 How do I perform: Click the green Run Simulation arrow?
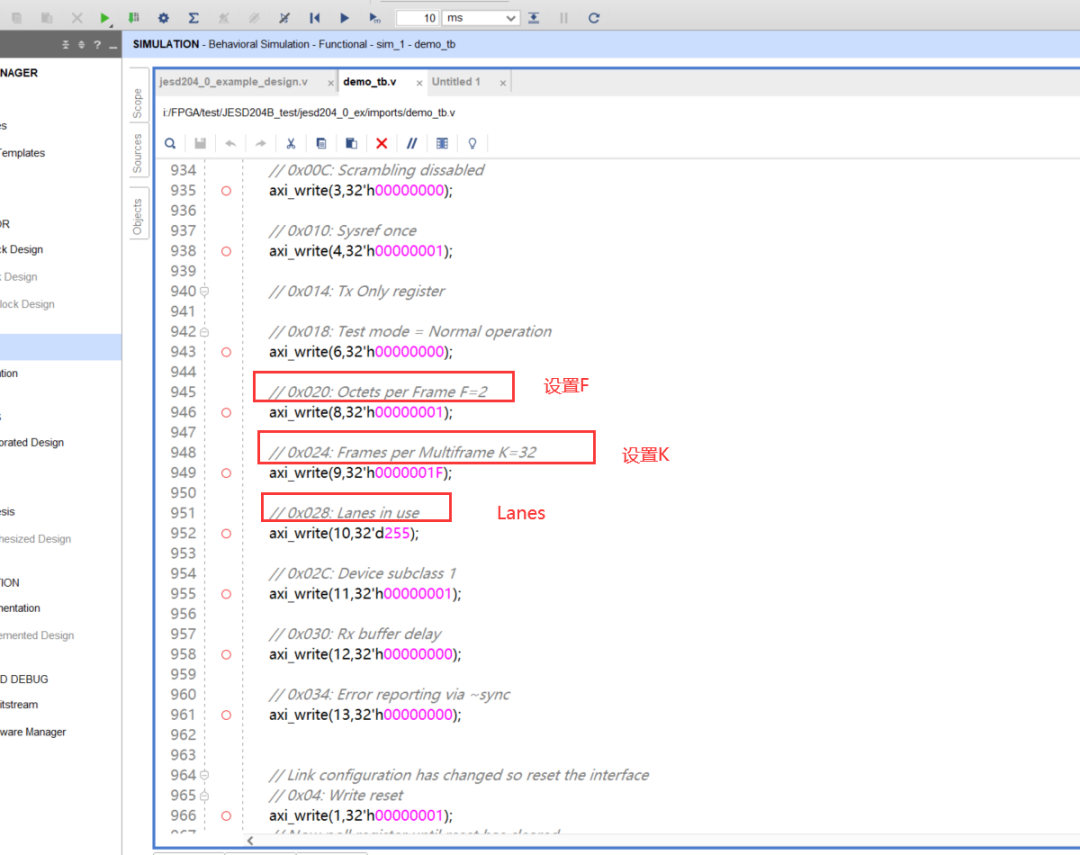[105, 18]
